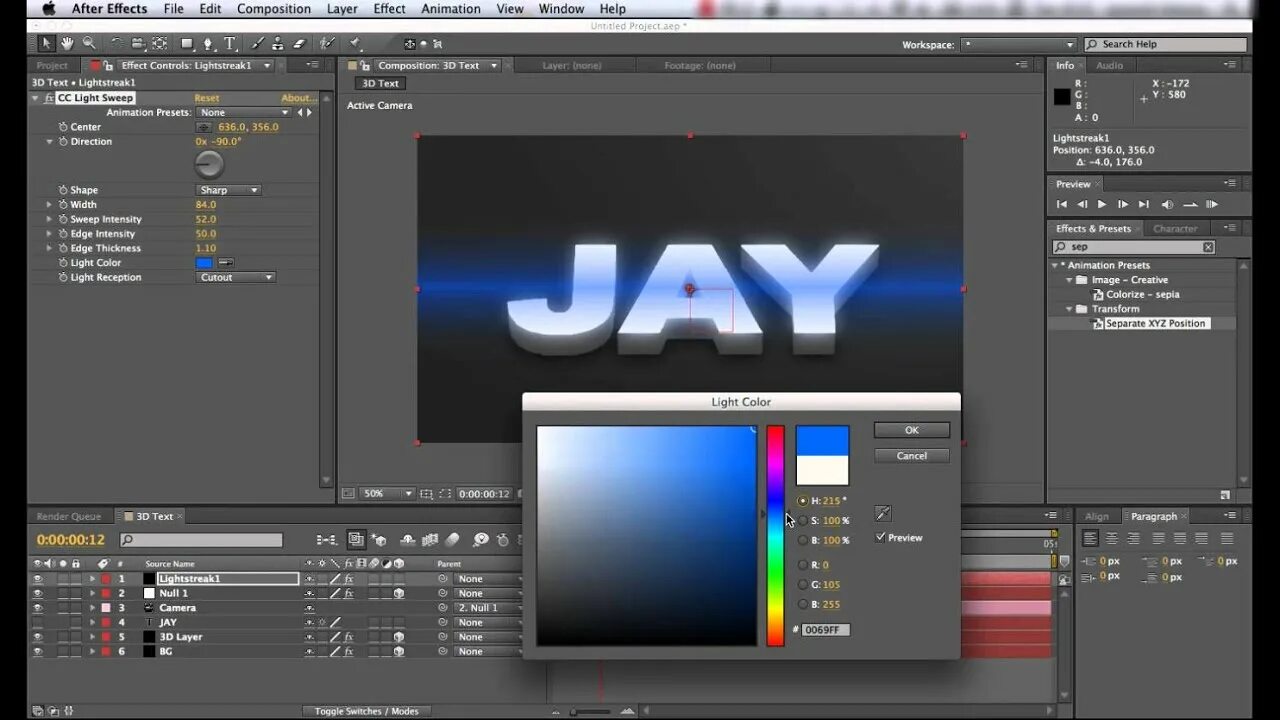Select the Pen tool
This screenshot has width=1280, height=720.
tap(208, 44)
